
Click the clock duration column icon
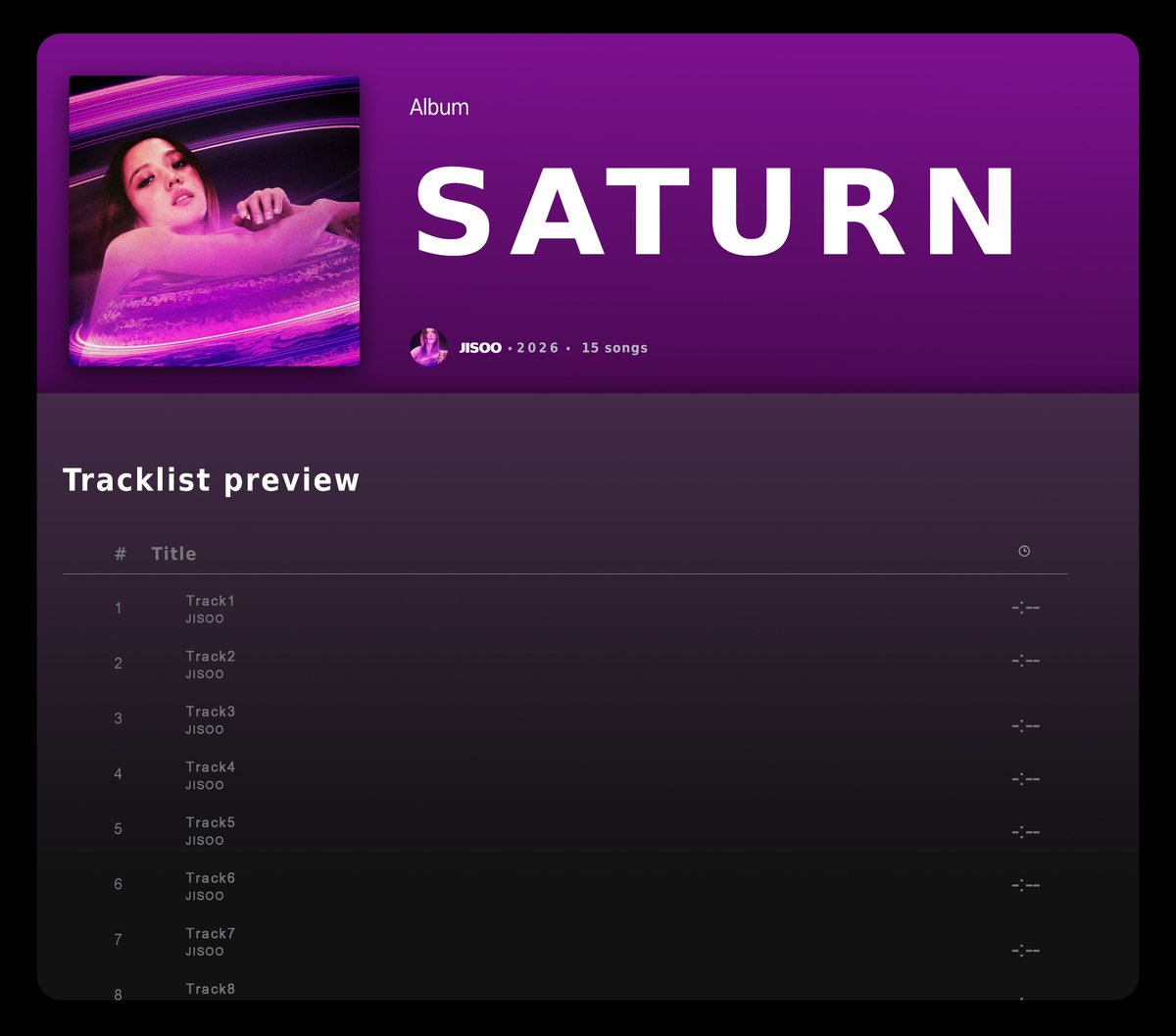pos(1024,551)
